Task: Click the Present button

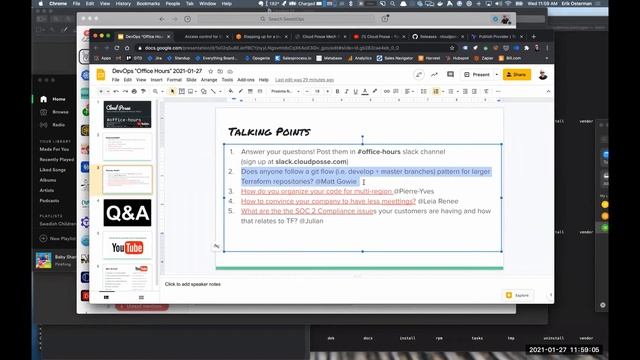Action: 477,75
